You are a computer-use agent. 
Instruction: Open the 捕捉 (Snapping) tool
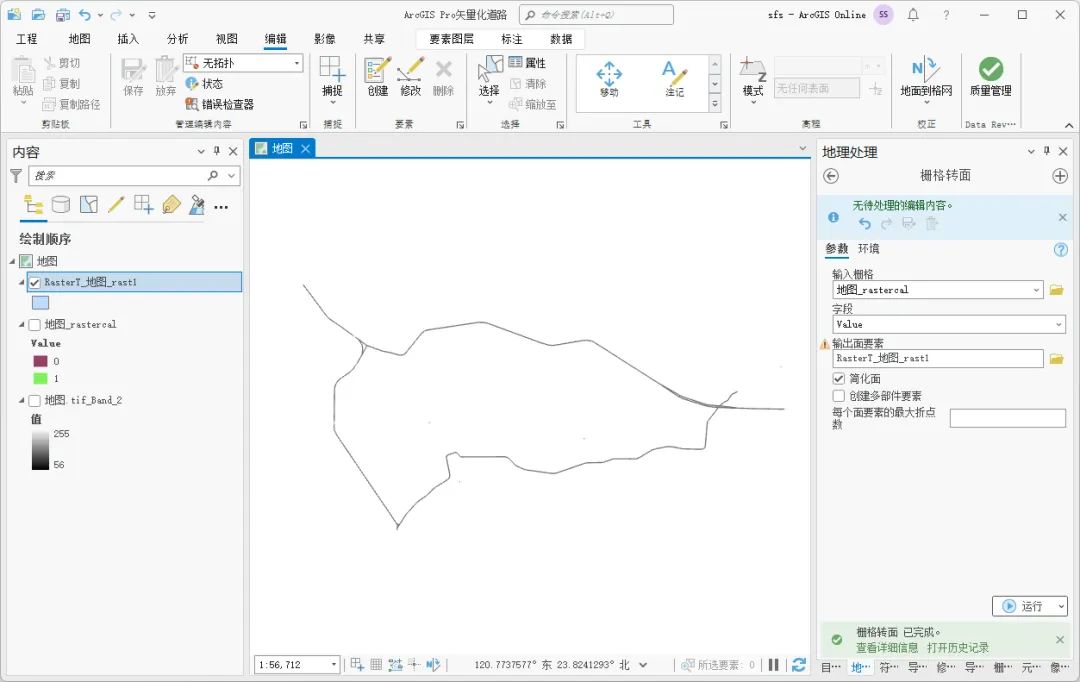click(332, 80)
